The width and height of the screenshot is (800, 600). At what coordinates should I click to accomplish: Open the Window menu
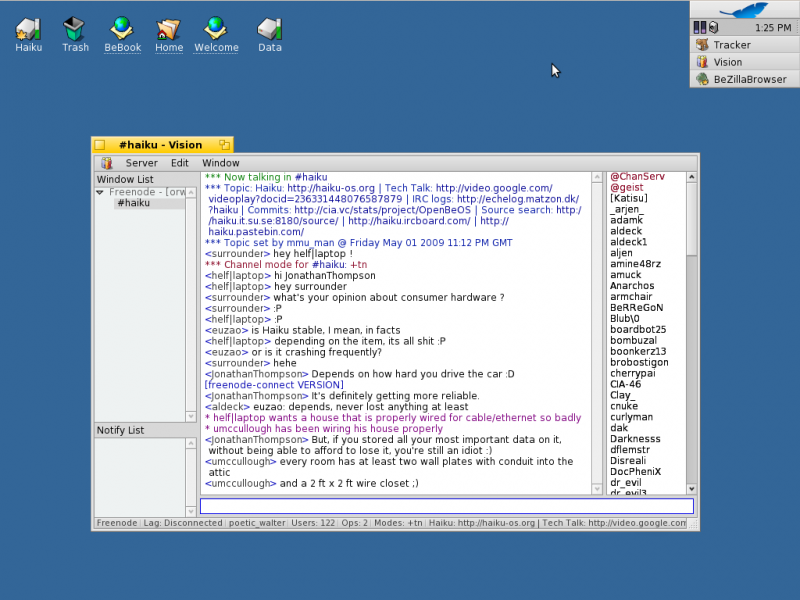pos(220,163)
